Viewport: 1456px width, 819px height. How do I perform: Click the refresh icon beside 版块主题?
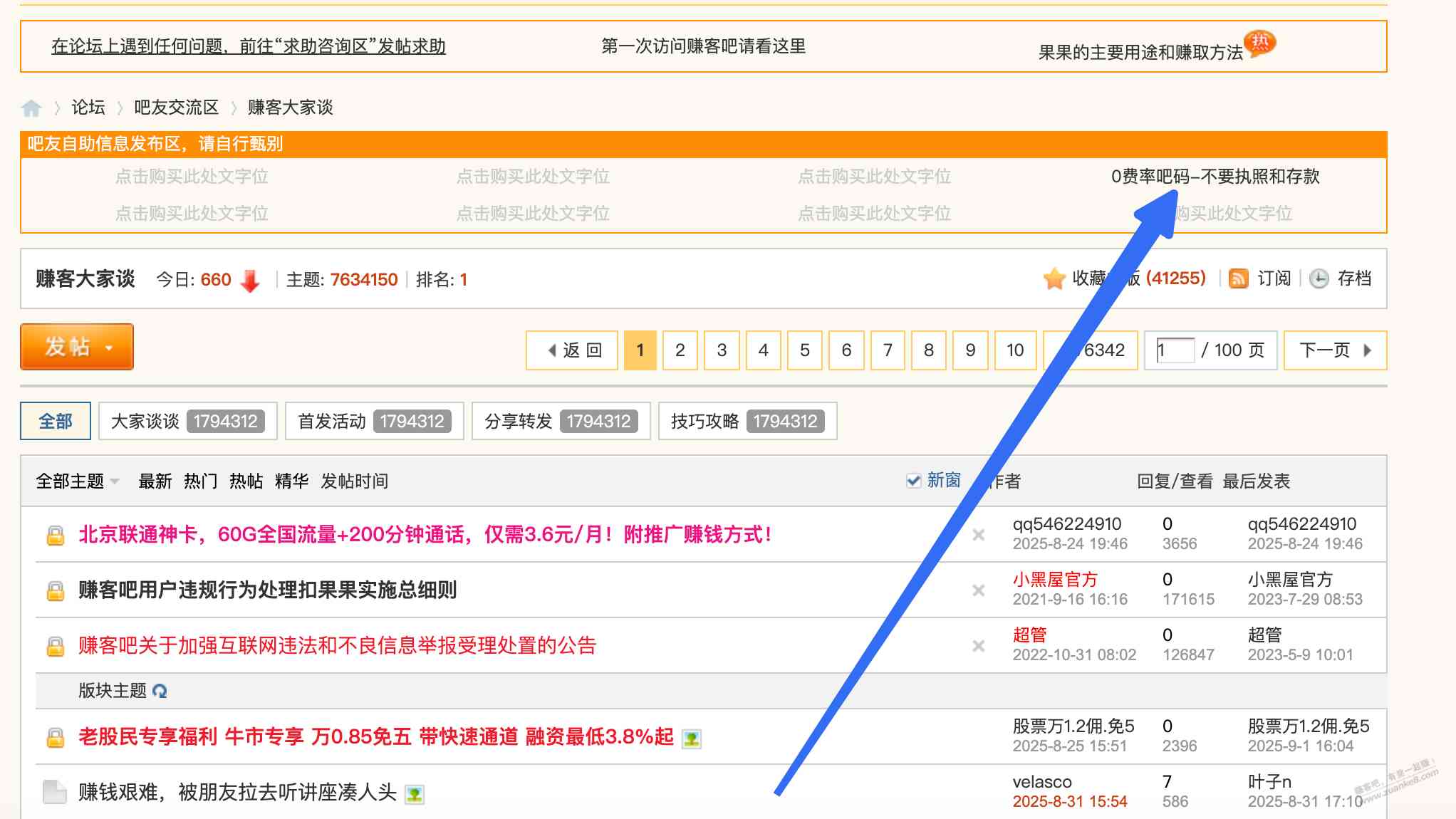[x=160, y=691]
